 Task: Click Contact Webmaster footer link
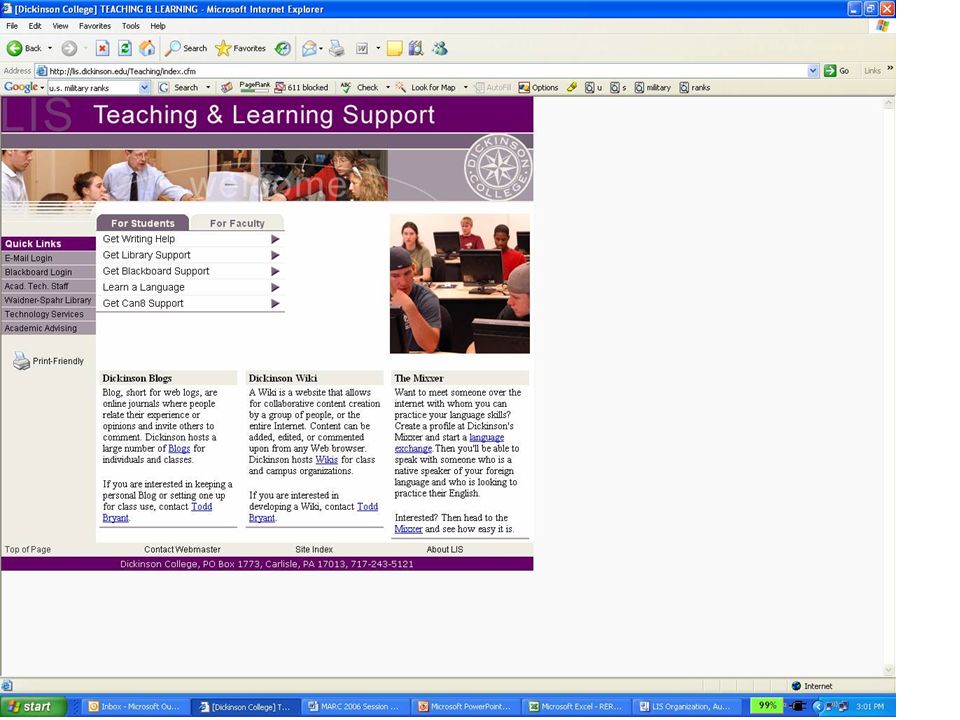coord(182,549)
